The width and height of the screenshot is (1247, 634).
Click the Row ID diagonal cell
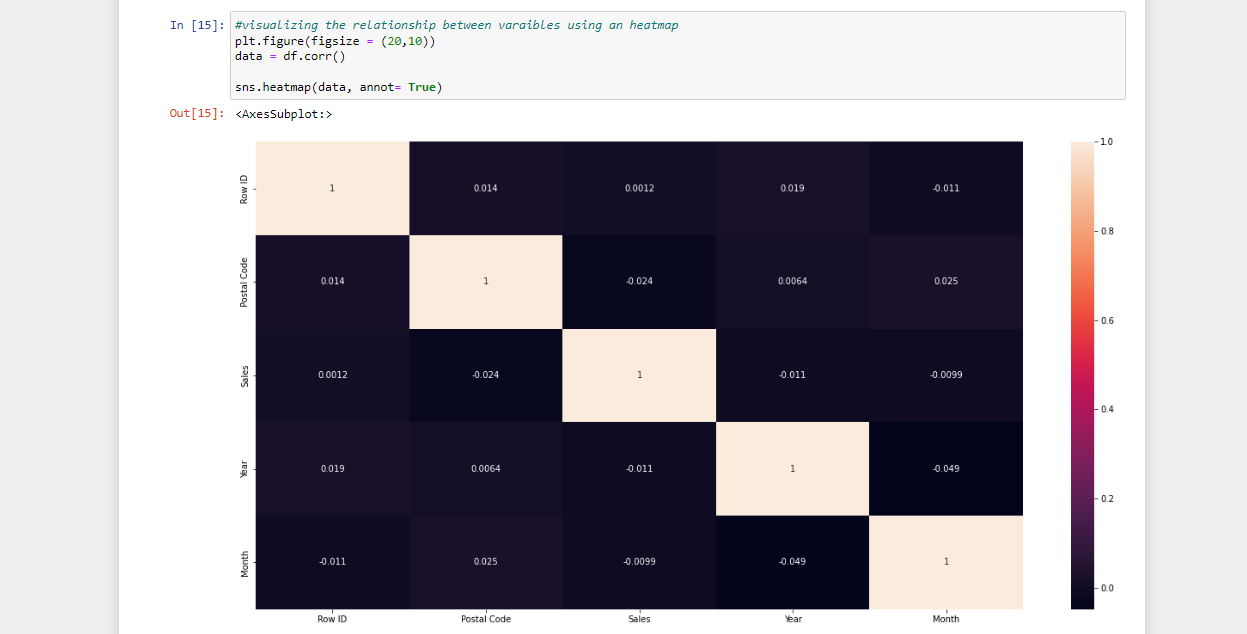(x=332, y=188)
